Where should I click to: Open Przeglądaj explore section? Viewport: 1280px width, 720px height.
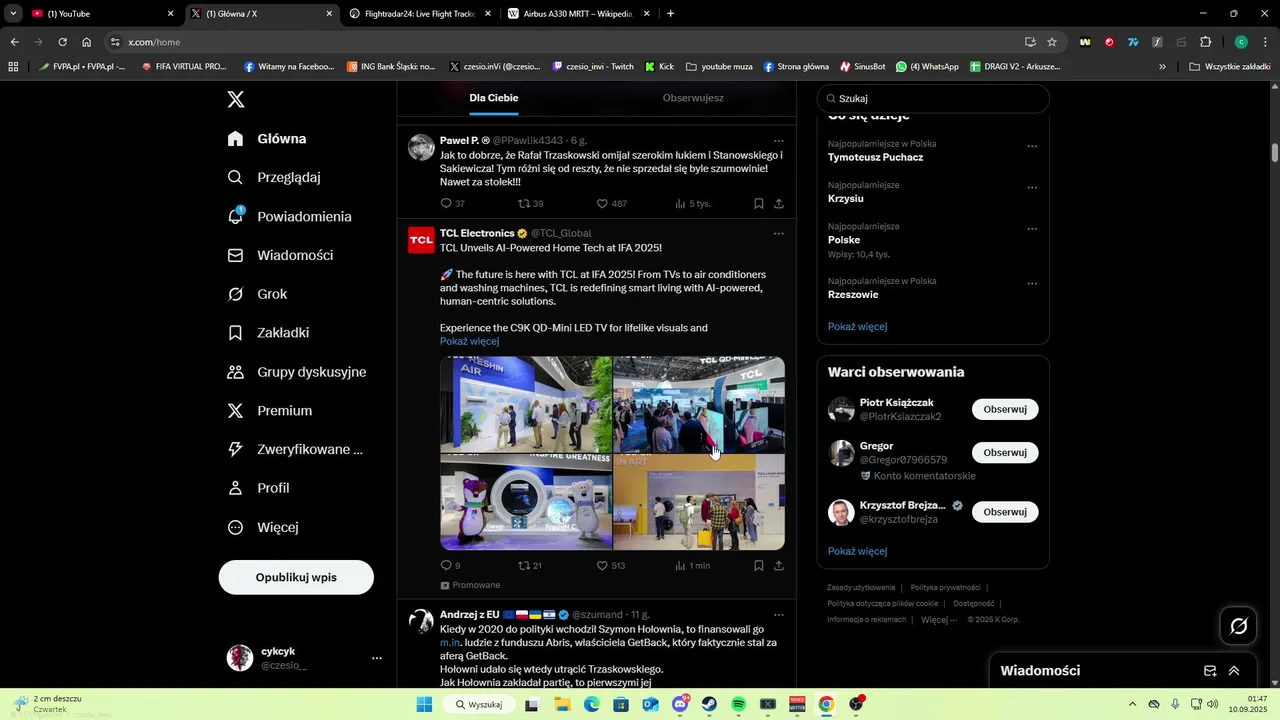[274, 177]
